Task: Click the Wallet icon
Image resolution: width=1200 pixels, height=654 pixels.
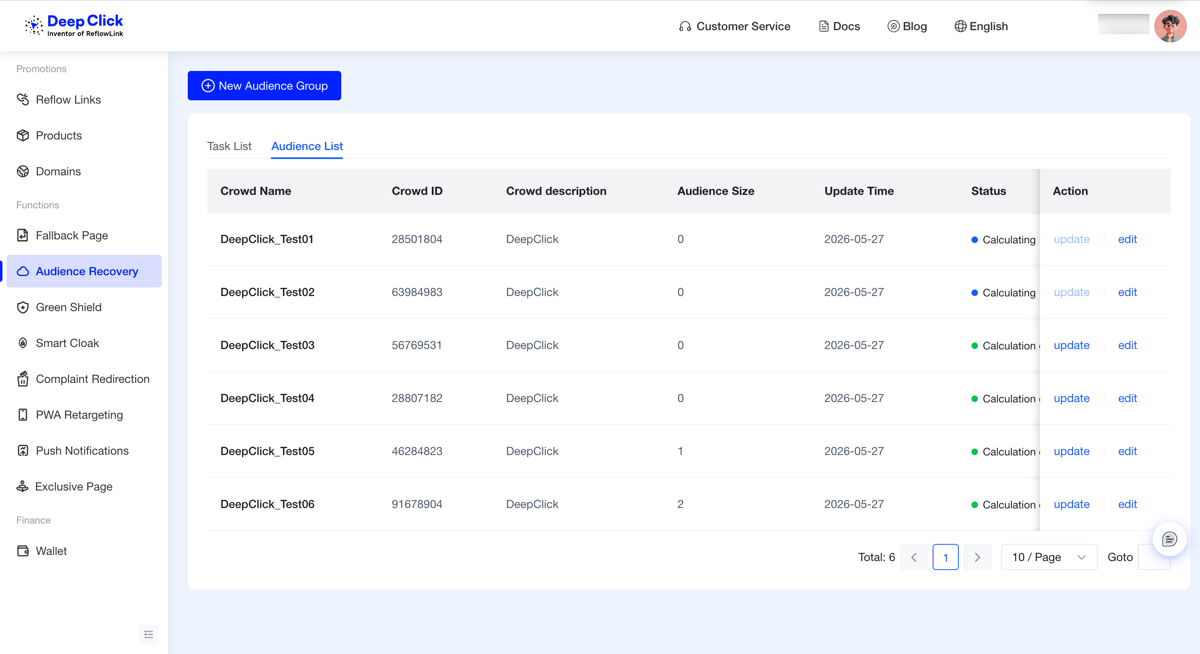Action: [x=23, y=551]
